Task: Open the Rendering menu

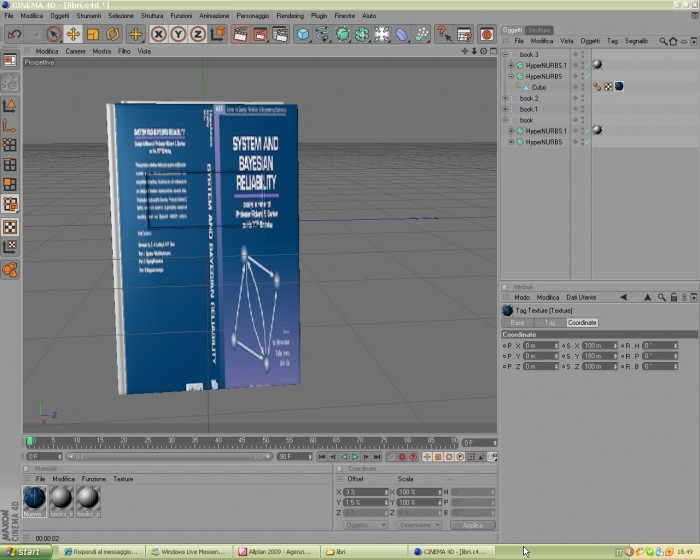Action: tap(290, 16)
